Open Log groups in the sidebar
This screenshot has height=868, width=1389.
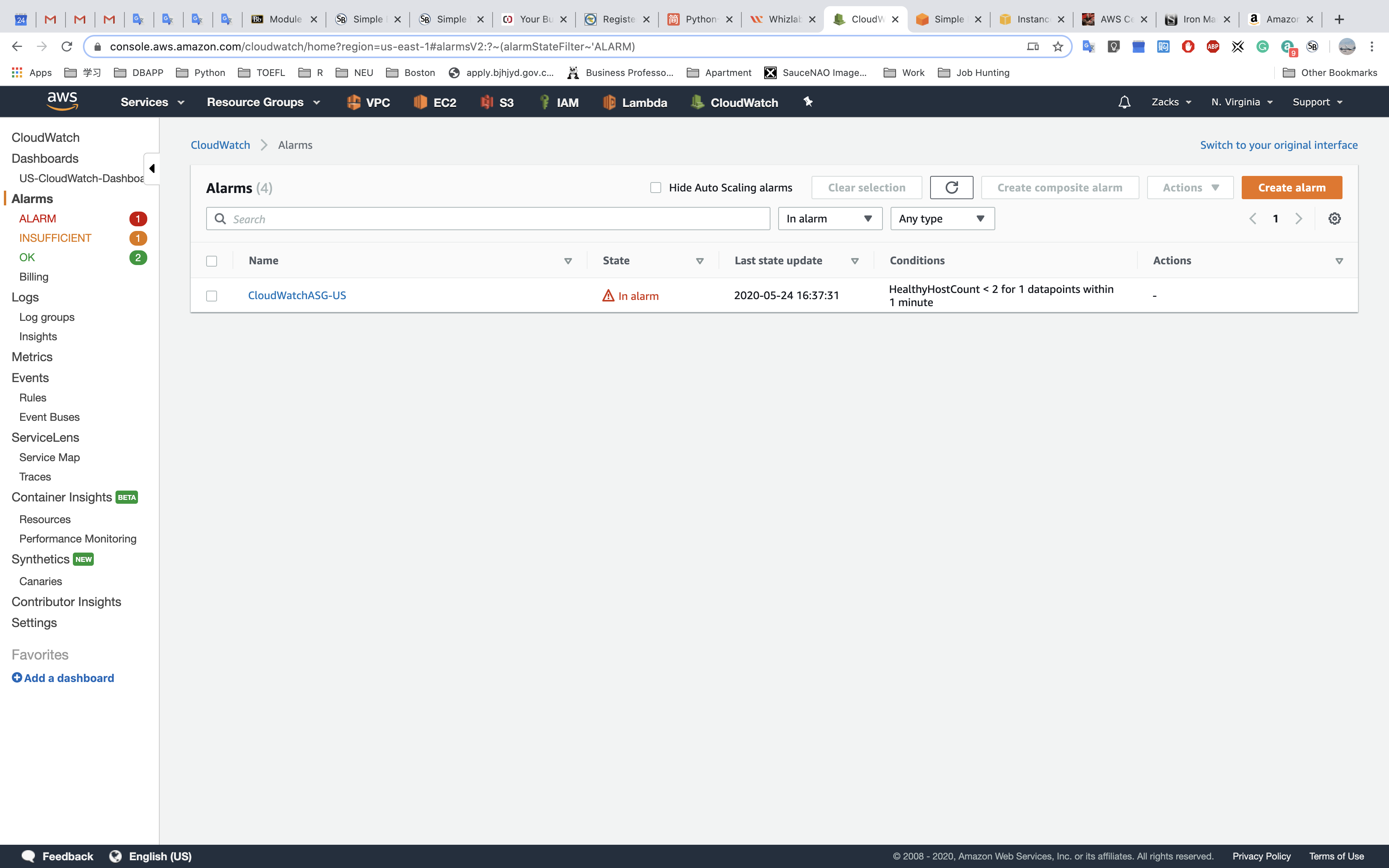click(47, 317)
